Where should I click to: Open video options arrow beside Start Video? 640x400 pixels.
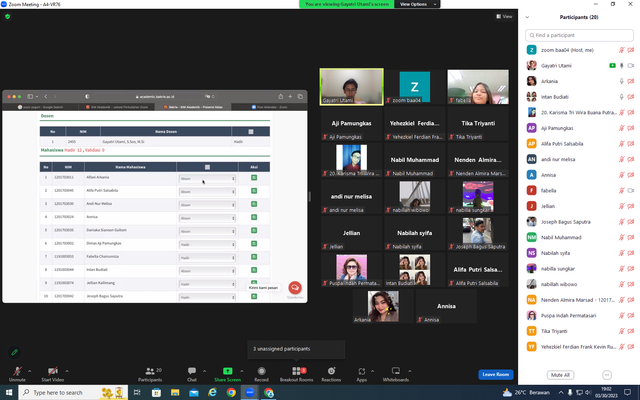point(67,371)
